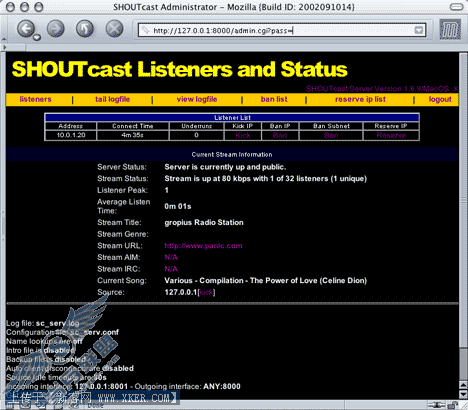The image size is (468, 410).
Task: Click the SHOUTcast Listeners and Status title
Action: coord(179,69)
